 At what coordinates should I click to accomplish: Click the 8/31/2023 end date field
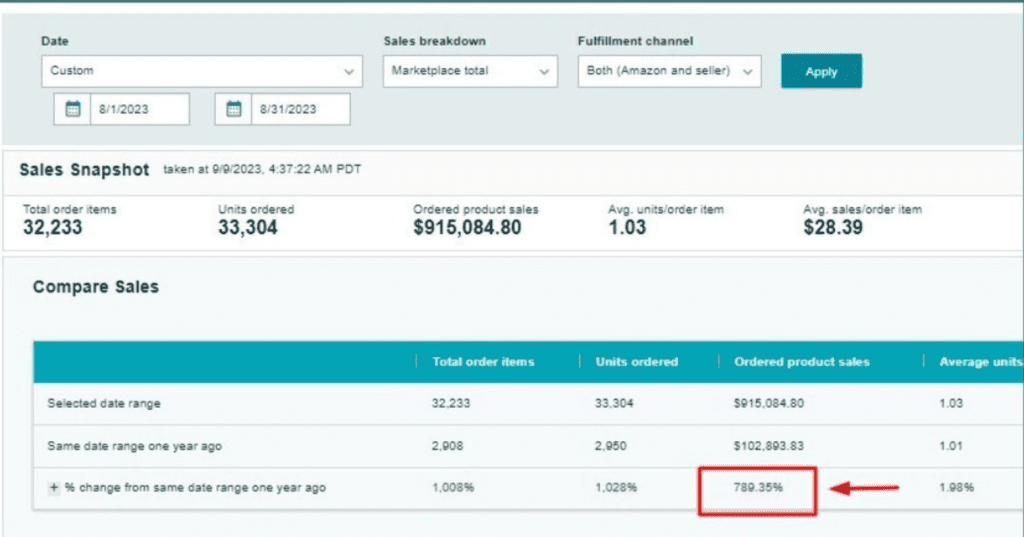click(x=299, y=110)
